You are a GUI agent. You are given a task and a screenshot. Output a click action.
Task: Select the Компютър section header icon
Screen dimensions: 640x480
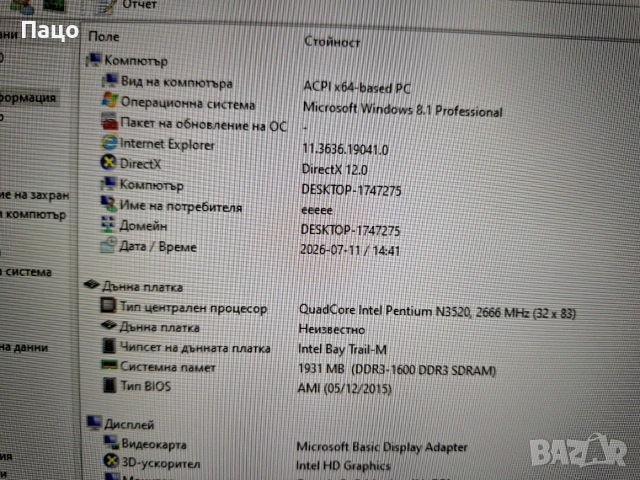(94, 60)
